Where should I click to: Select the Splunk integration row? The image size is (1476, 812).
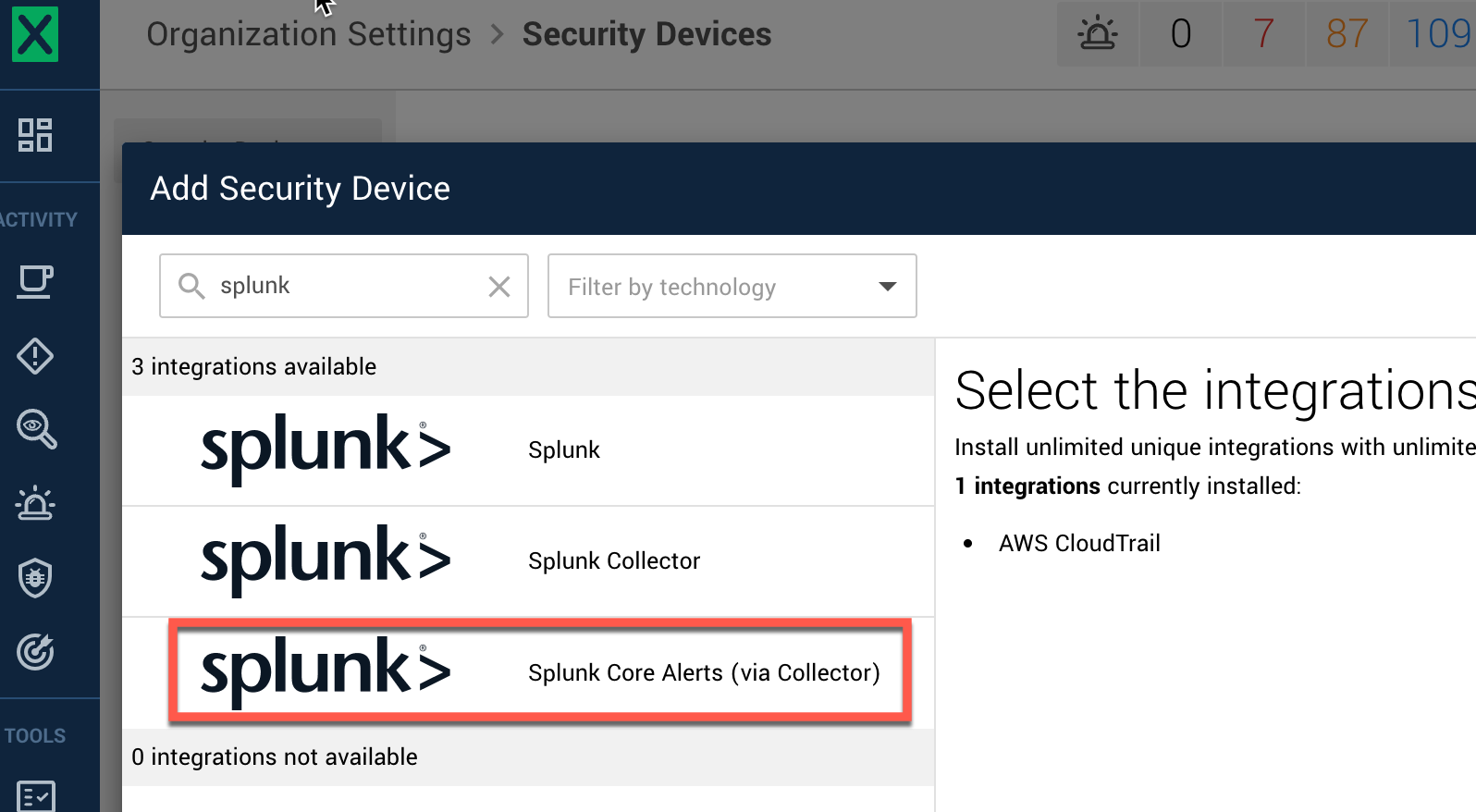528,450
